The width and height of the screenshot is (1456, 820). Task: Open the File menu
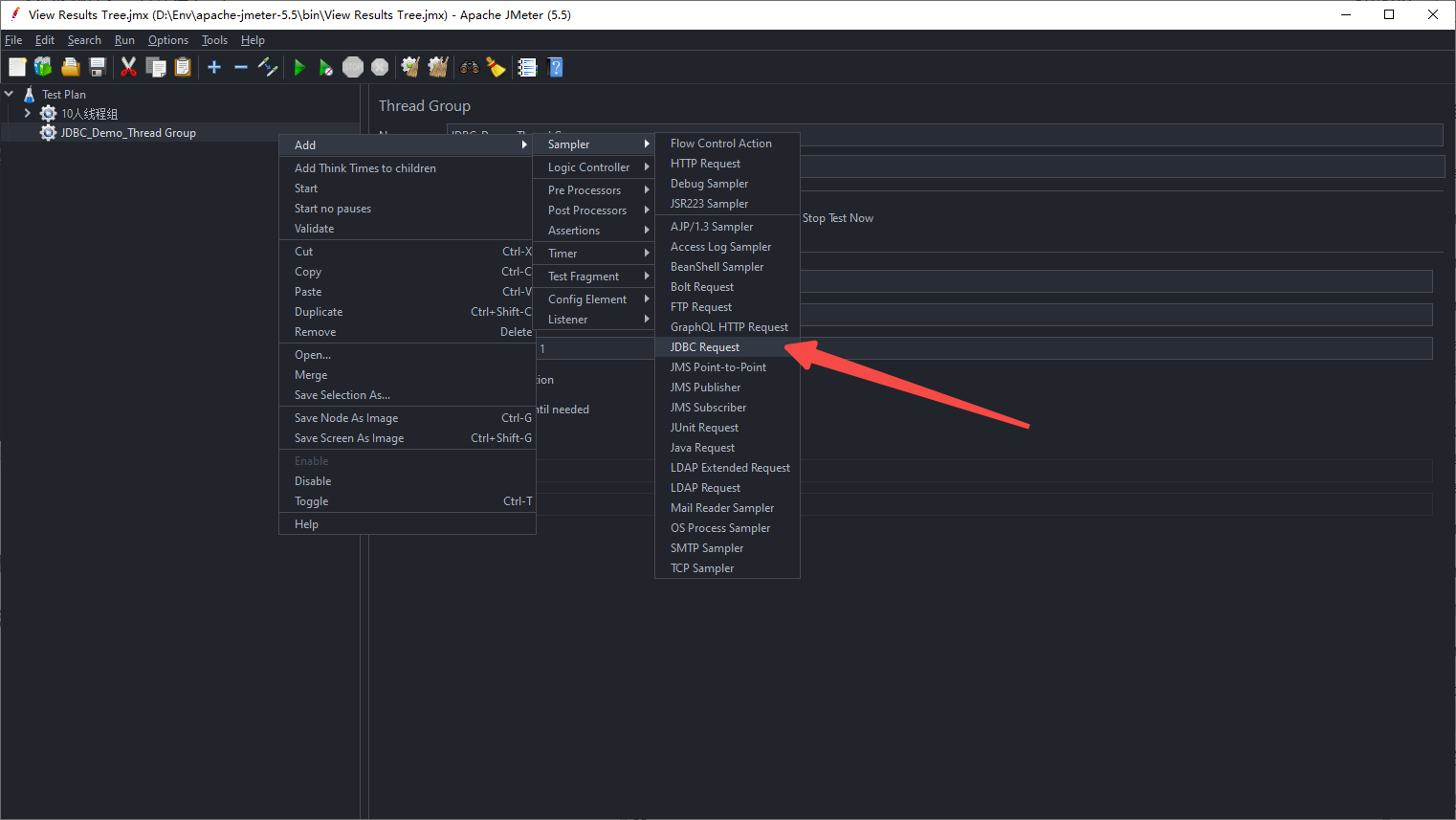coord(13,40)
